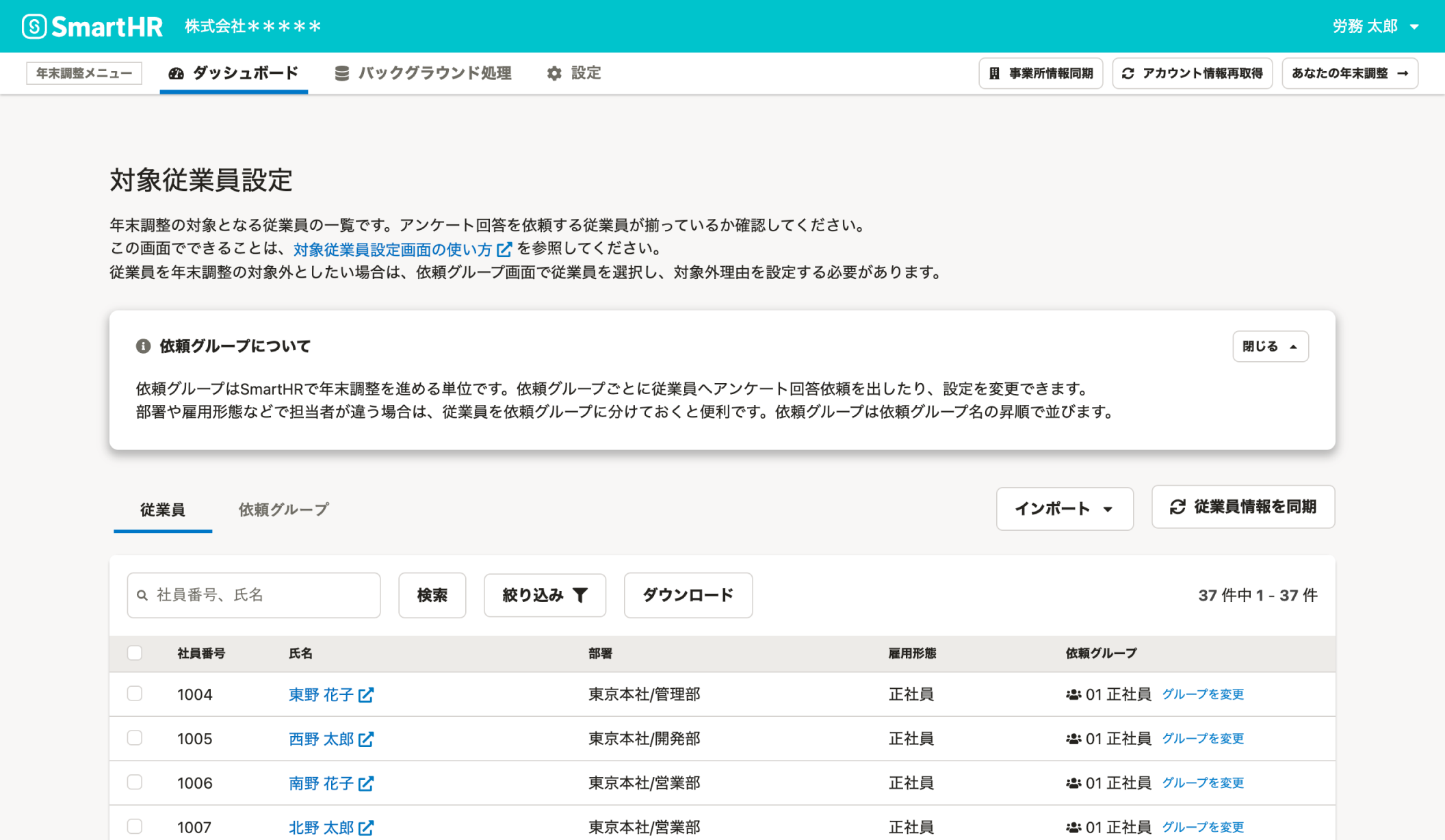Click the 事業所情報同期 button
The height and width of the screenshot is (840, 1445).
point(1041,73)
